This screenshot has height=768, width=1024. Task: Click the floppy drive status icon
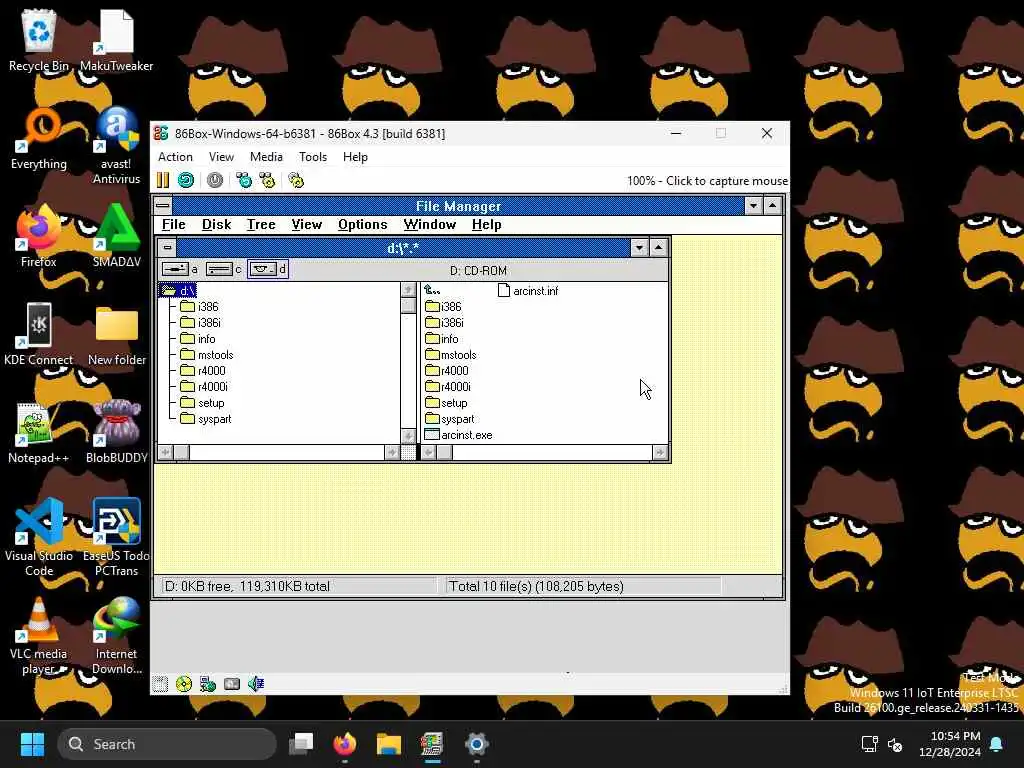tap(160, 684)
